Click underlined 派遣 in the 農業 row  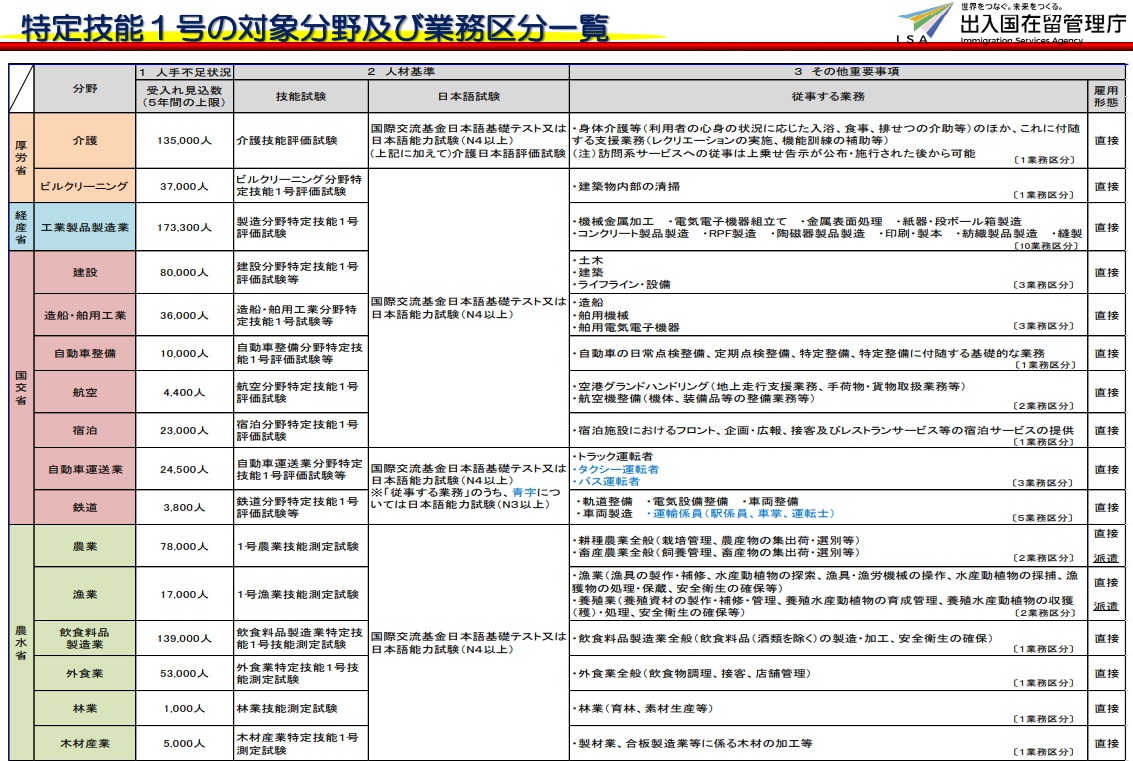[1105, 557]
